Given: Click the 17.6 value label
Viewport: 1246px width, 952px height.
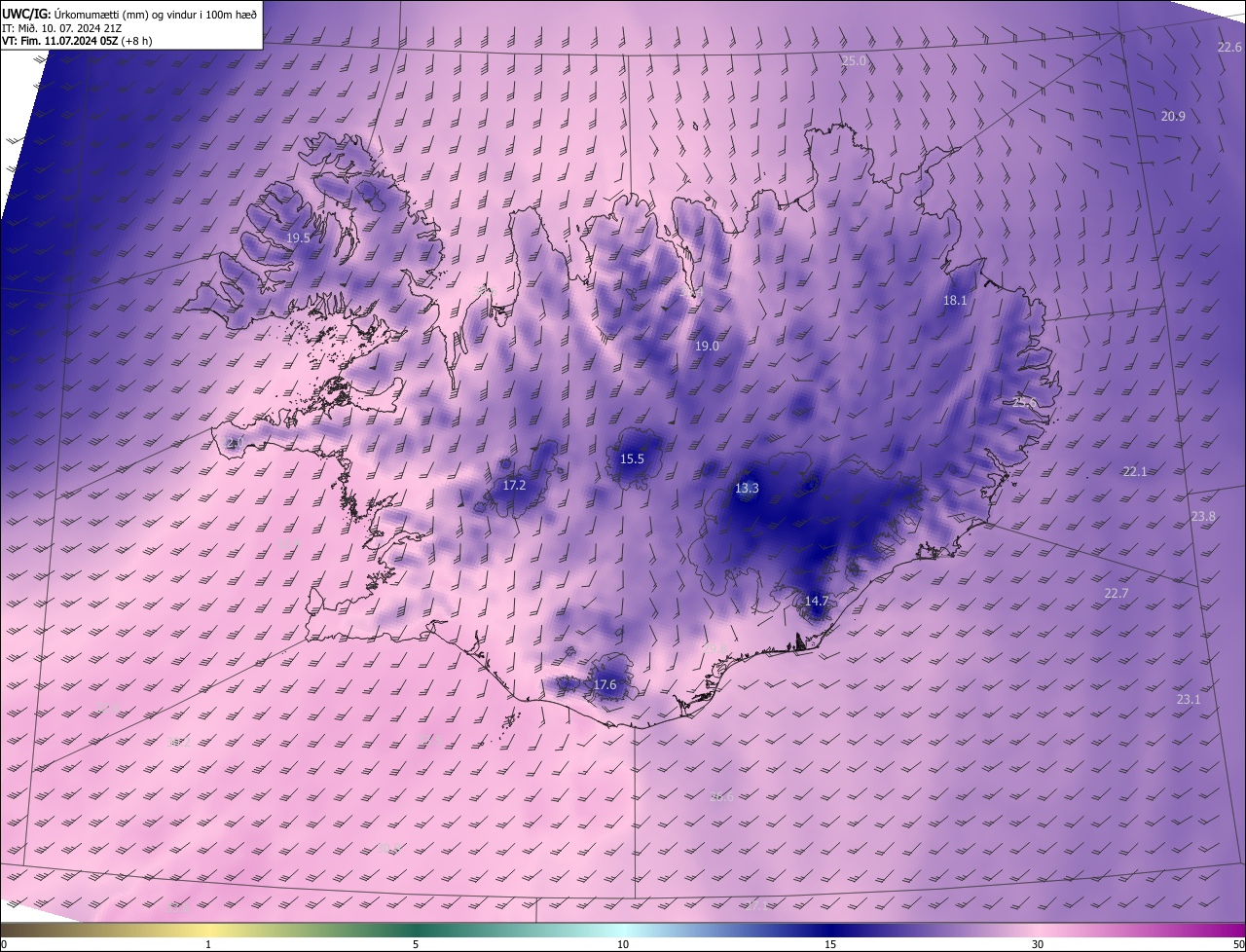Looking at the screenshot, I should click(x=605, y=685).
